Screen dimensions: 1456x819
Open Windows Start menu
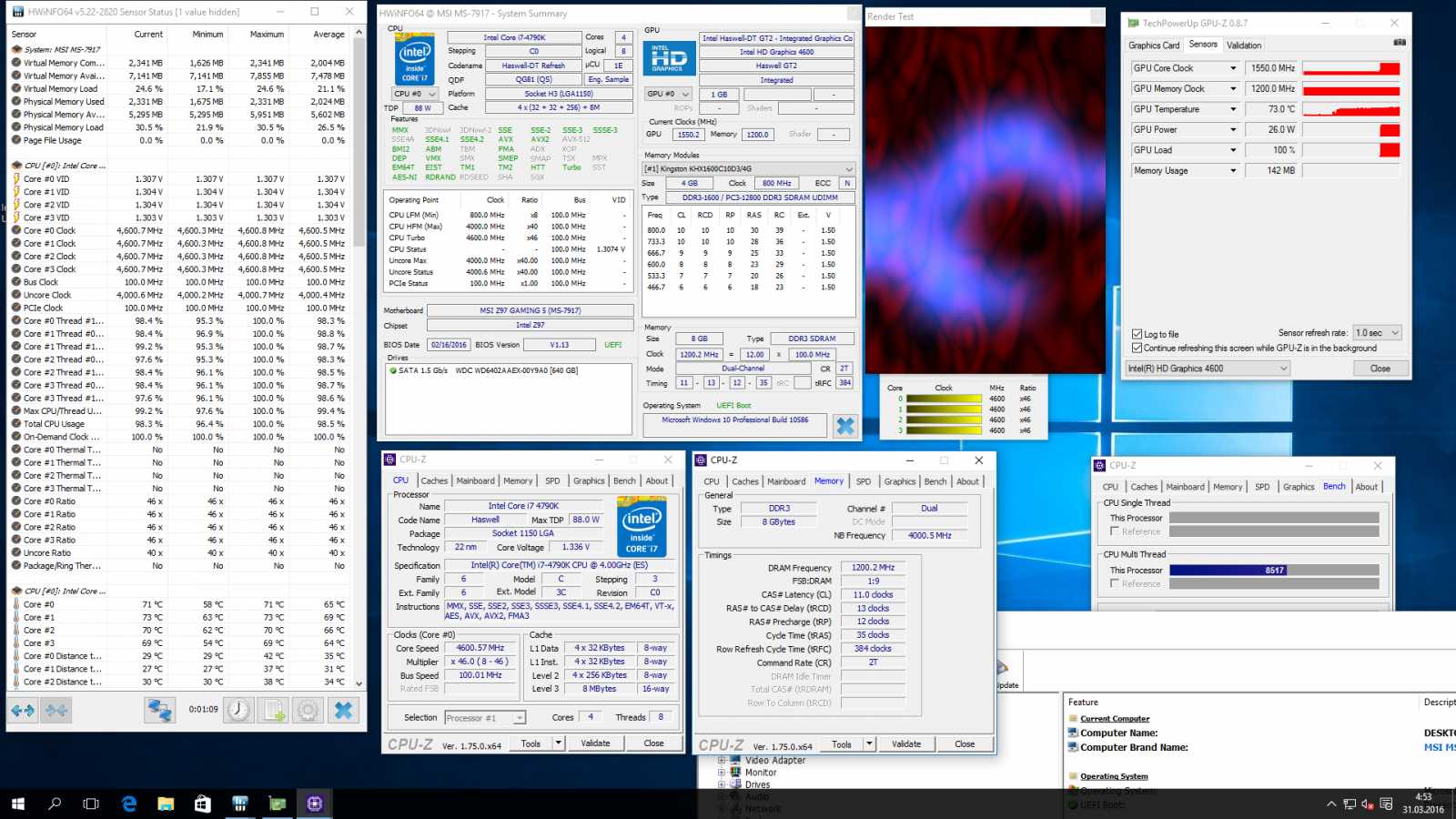tap(17, 804)
